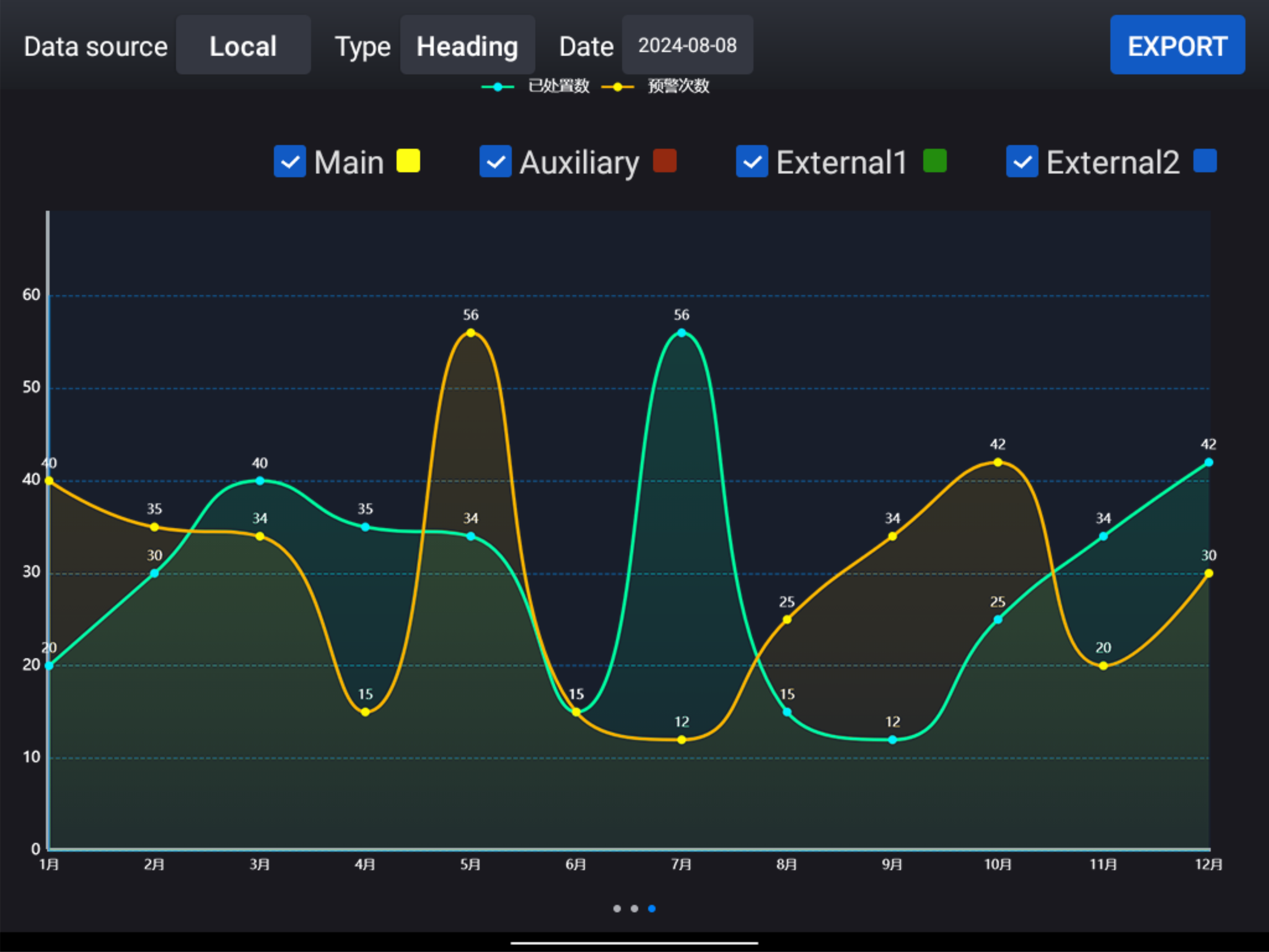Open the Data source Local dropdown

click(243, 45)
